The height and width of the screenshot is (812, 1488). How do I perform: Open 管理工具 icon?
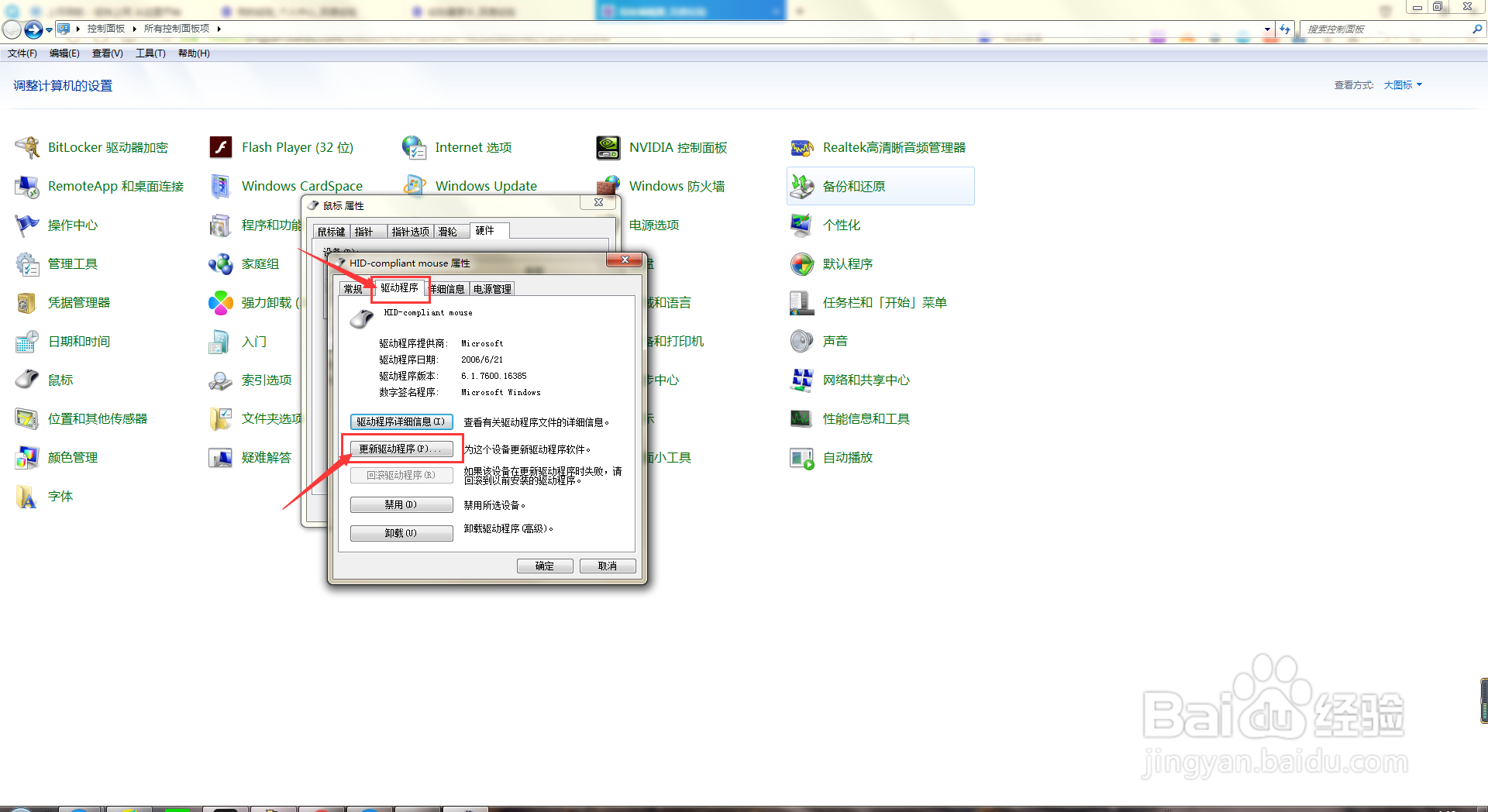[x=27, y=263]
